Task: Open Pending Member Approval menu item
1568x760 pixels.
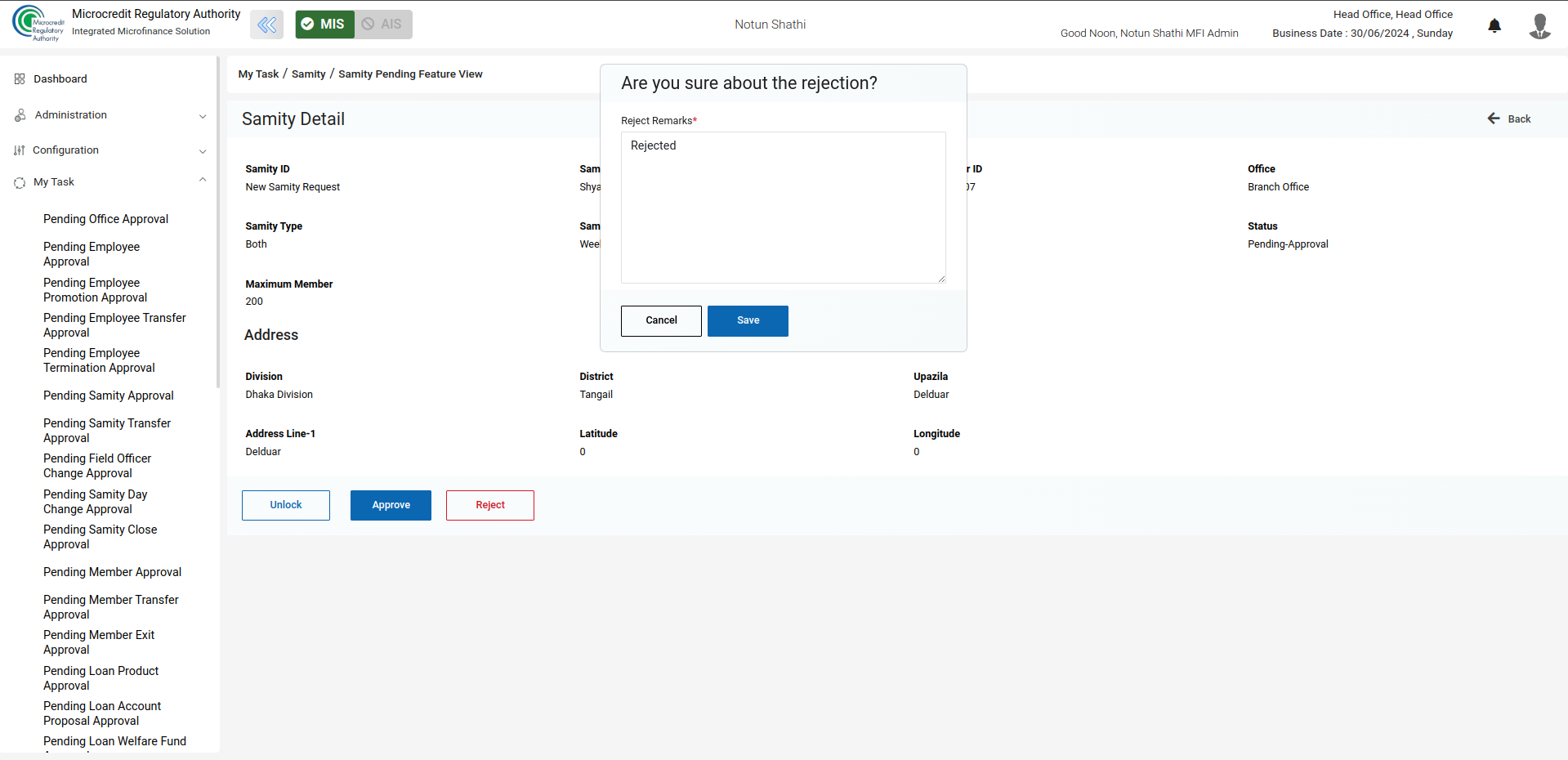Action: [112, 572]
